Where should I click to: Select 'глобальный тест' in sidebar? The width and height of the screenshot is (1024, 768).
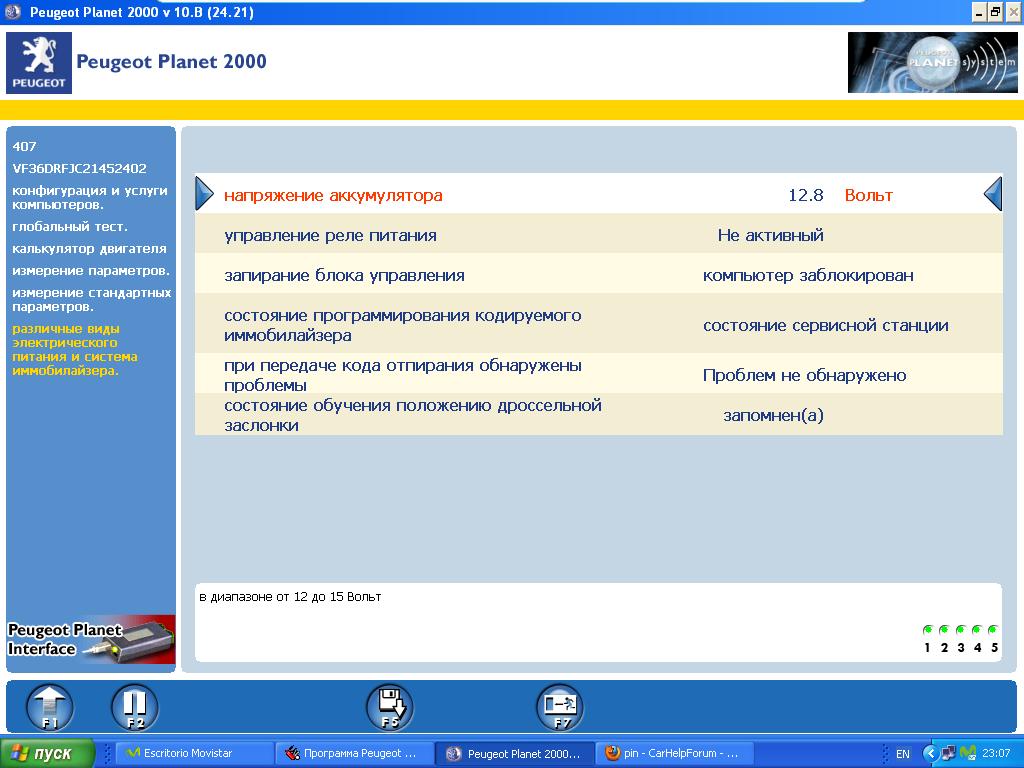click(70, 227)
